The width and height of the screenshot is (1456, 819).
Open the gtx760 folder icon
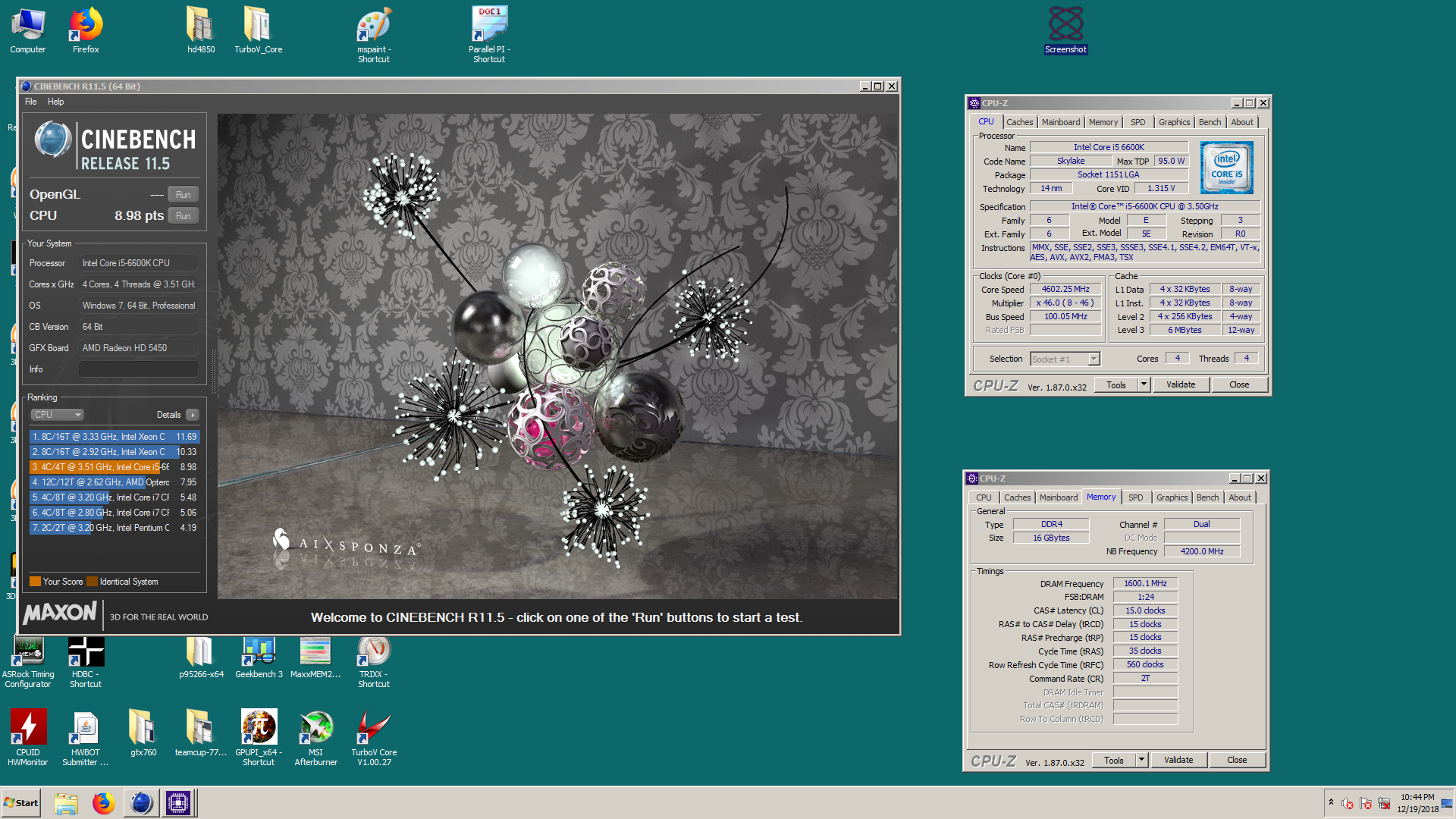coord(143,733)
